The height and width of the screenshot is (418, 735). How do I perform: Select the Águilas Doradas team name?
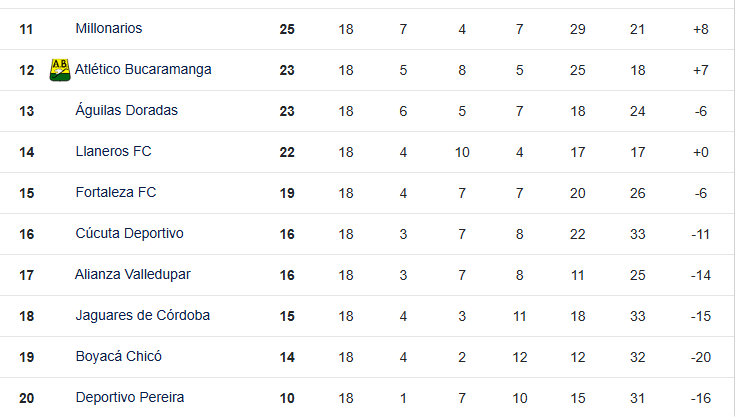(126, 111)
